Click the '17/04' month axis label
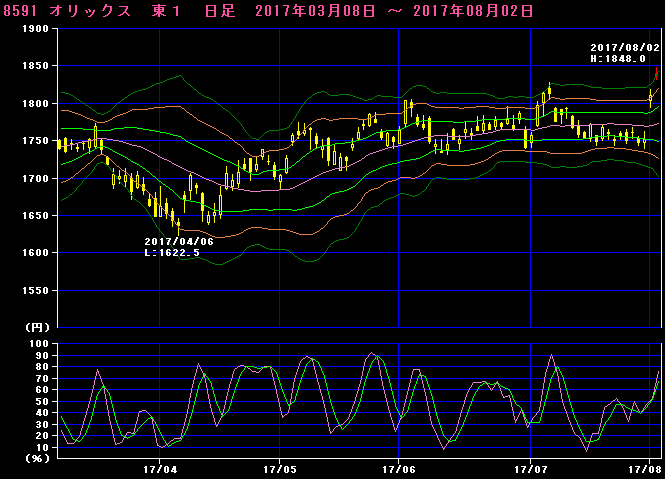This screenshot has height=479, width=665. click(160, 469)
